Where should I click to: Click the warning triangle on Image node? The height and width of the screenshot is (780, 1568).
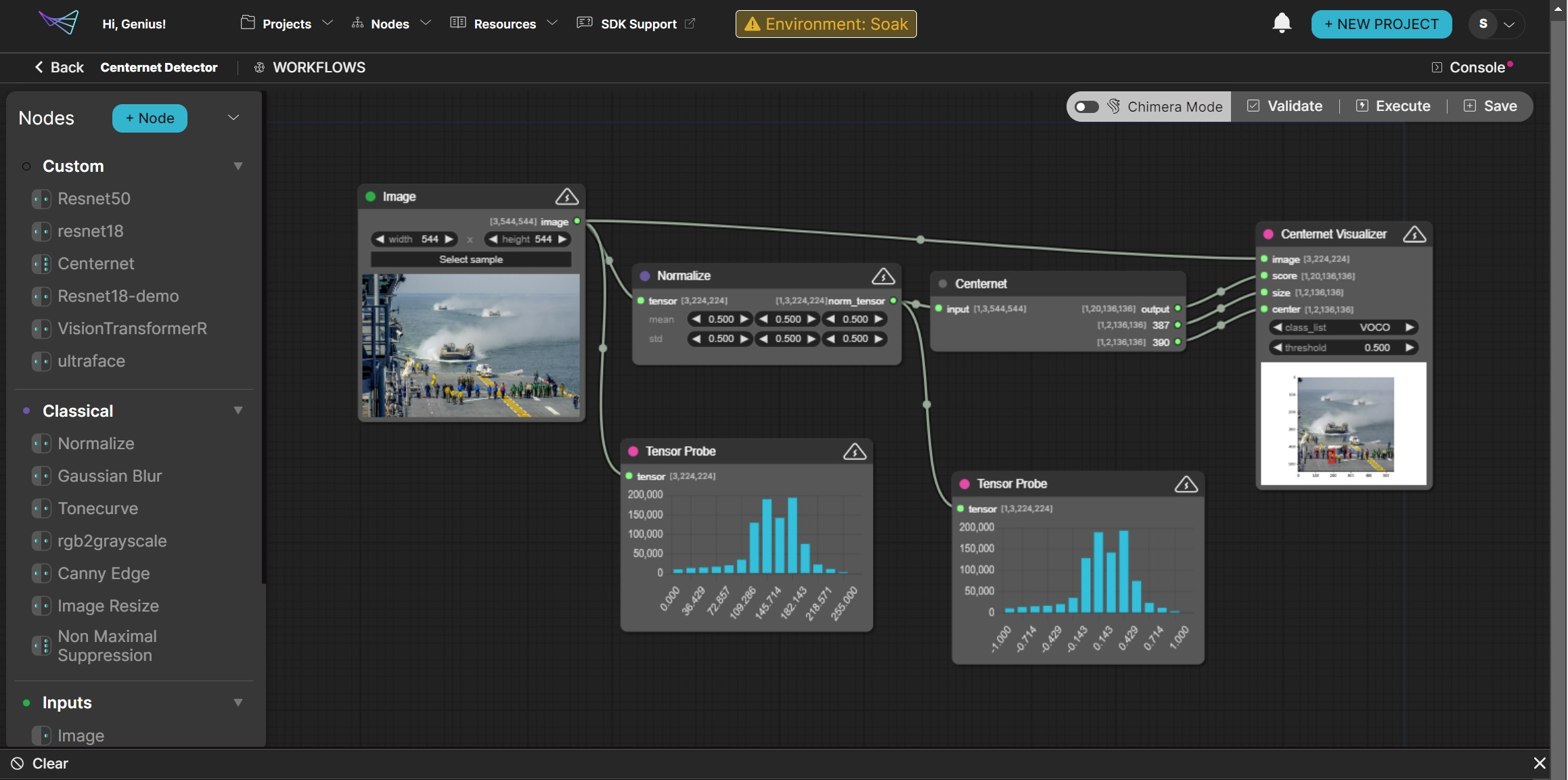coord(566,197)
